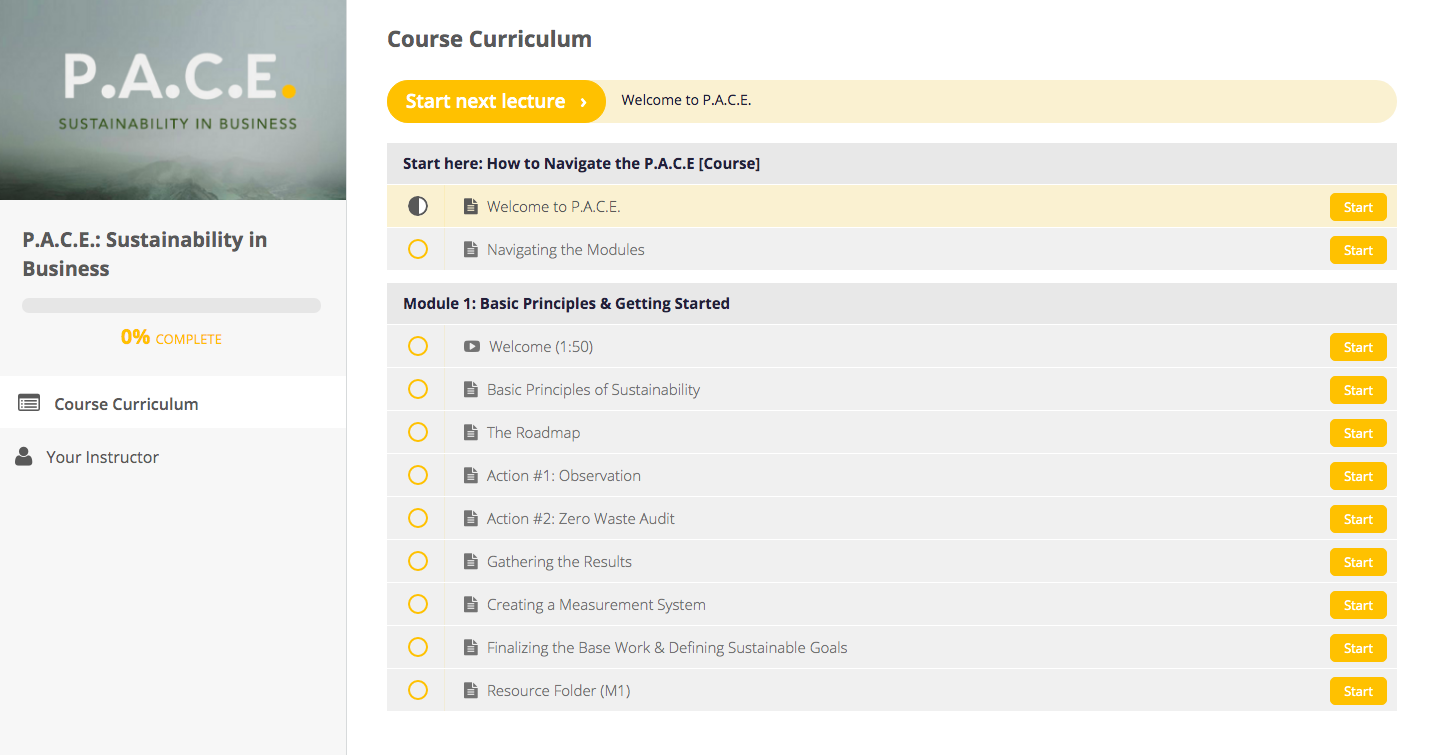Click the half-filled status circle for Welcome to P.A.C.E.
The height and width of the screenshot is (755, 1431).
(x=418, y=206)
